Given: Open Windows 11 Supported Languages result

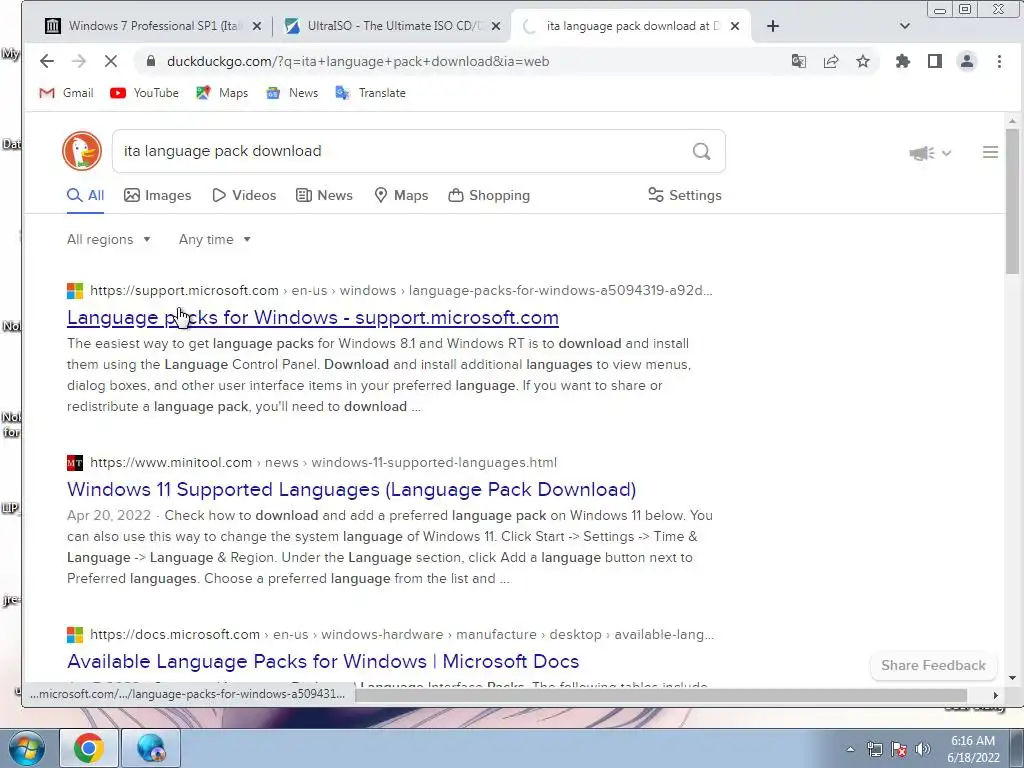Looking at the screenshot, I should (351, 489).
